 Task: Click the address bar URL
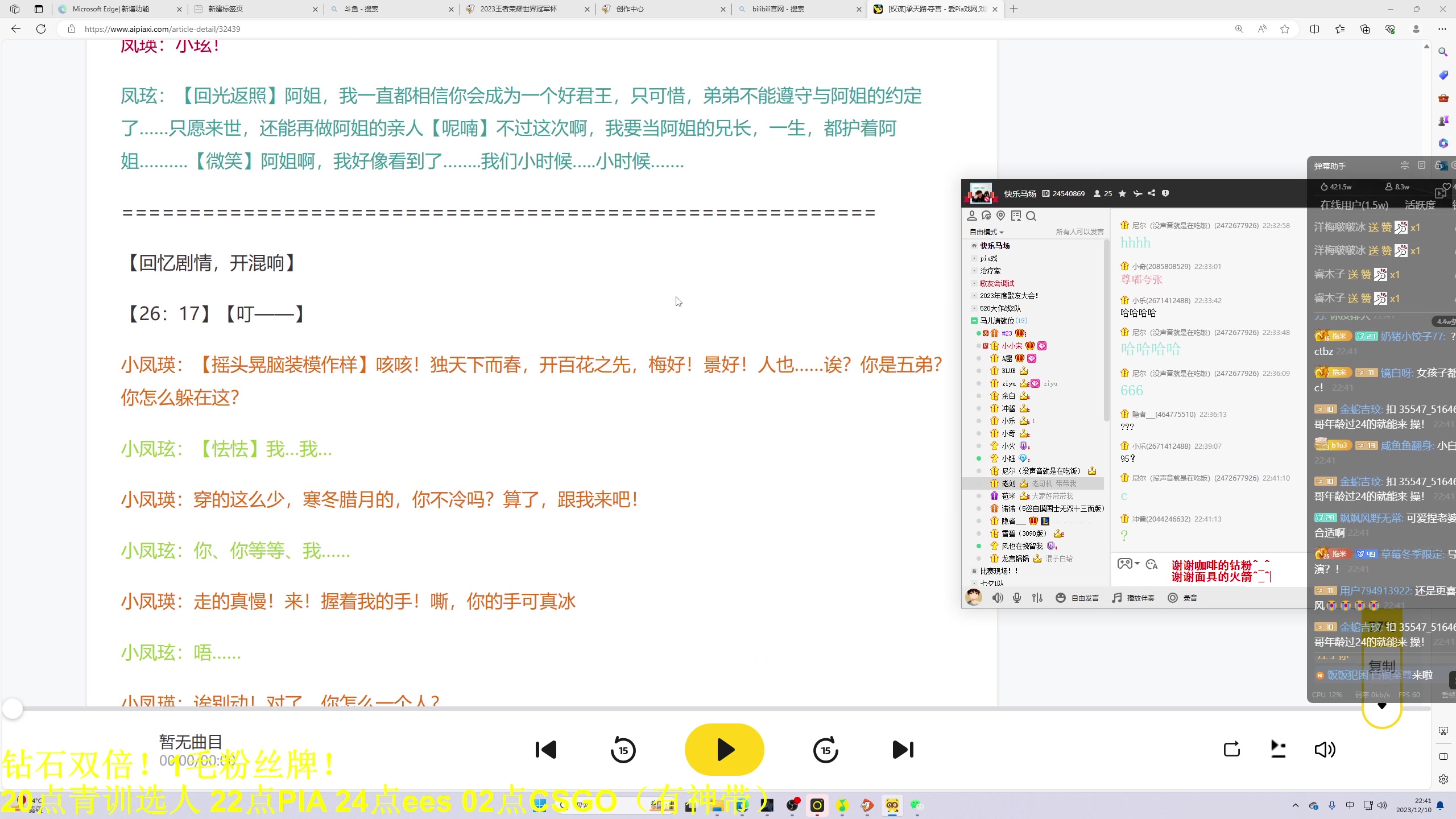coord(163,29)
